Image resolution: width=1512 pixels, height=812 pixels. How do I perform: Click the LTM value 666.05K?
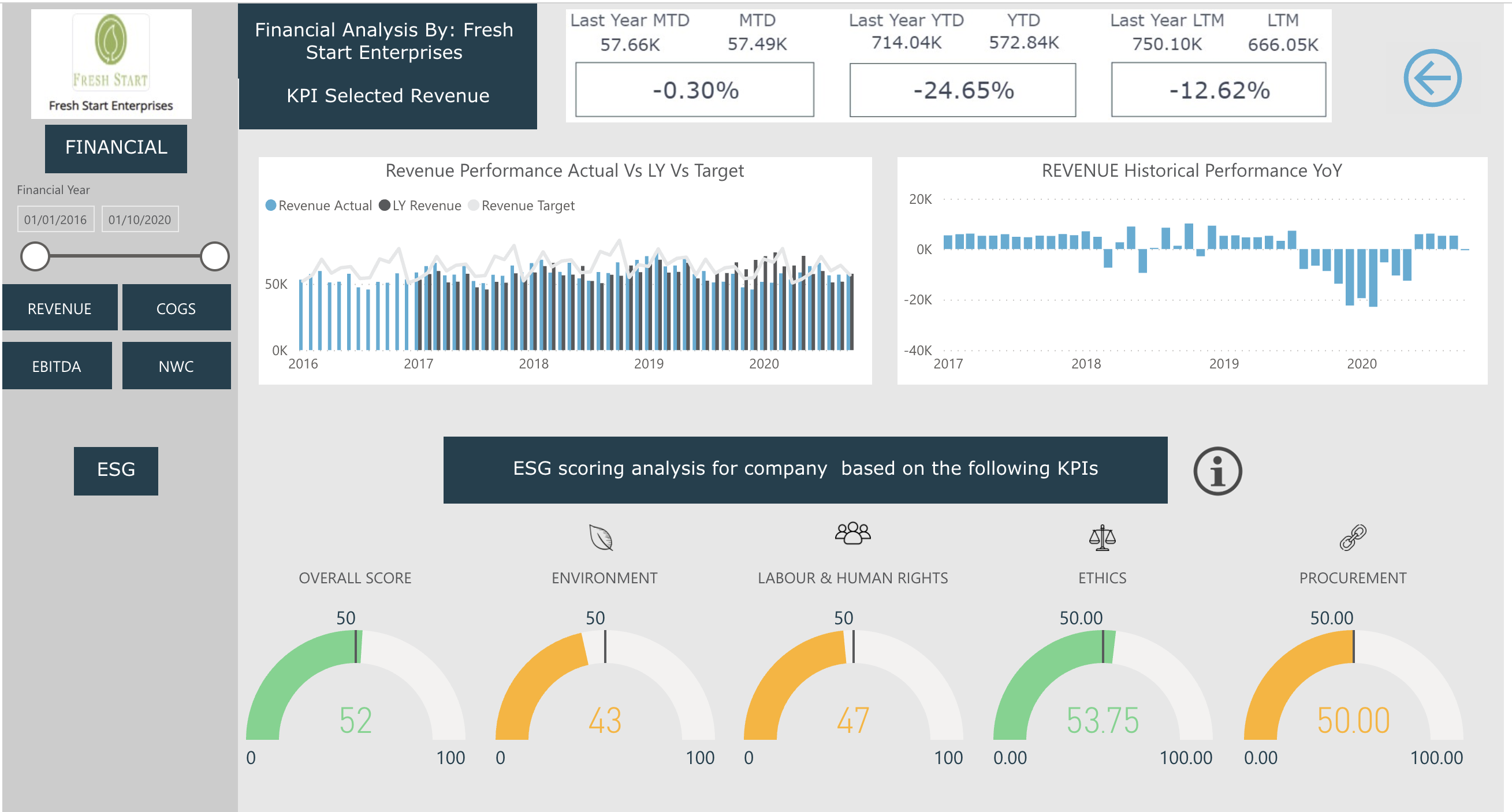pyautogui.click(x=1283, y=44)
